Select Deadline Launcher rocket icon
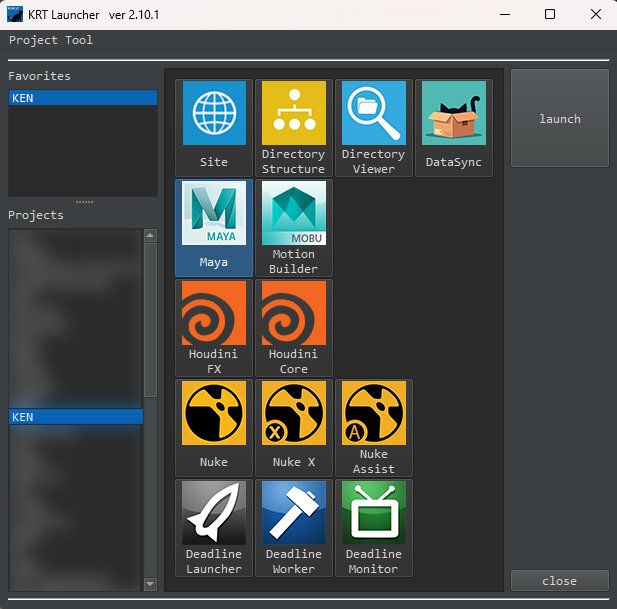Screen dimensions: 617x609 tap(214, 513)
